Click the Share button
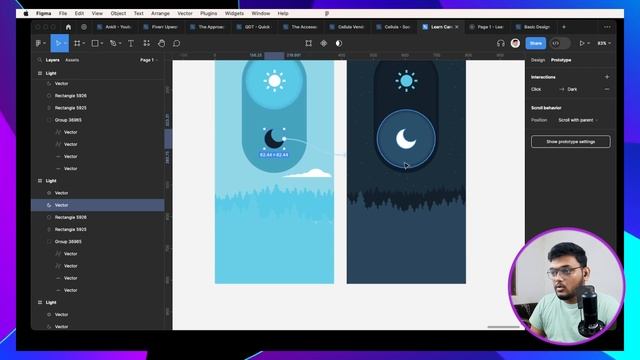The width and height of the screenshot is (640, 360). [536, 43]
